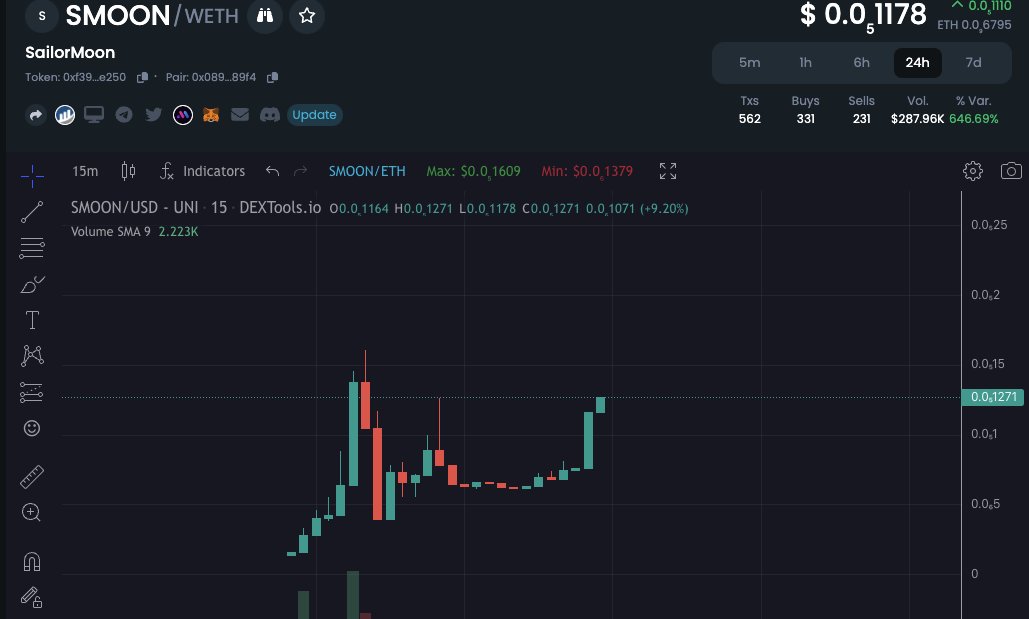This screenshot has width=1029, height=619.
Task: Click the 646.69% variation value
Action: [x=974, y=119]
